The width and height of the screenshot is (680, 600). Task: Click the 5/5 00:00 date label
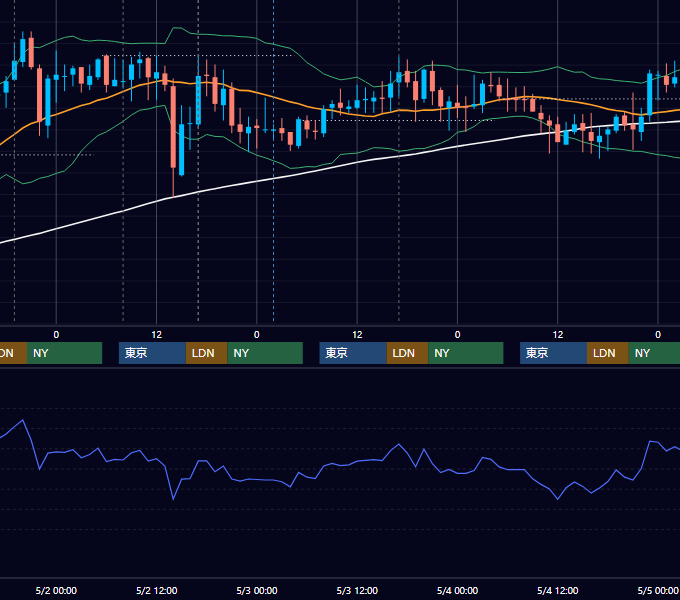(658, 590)
